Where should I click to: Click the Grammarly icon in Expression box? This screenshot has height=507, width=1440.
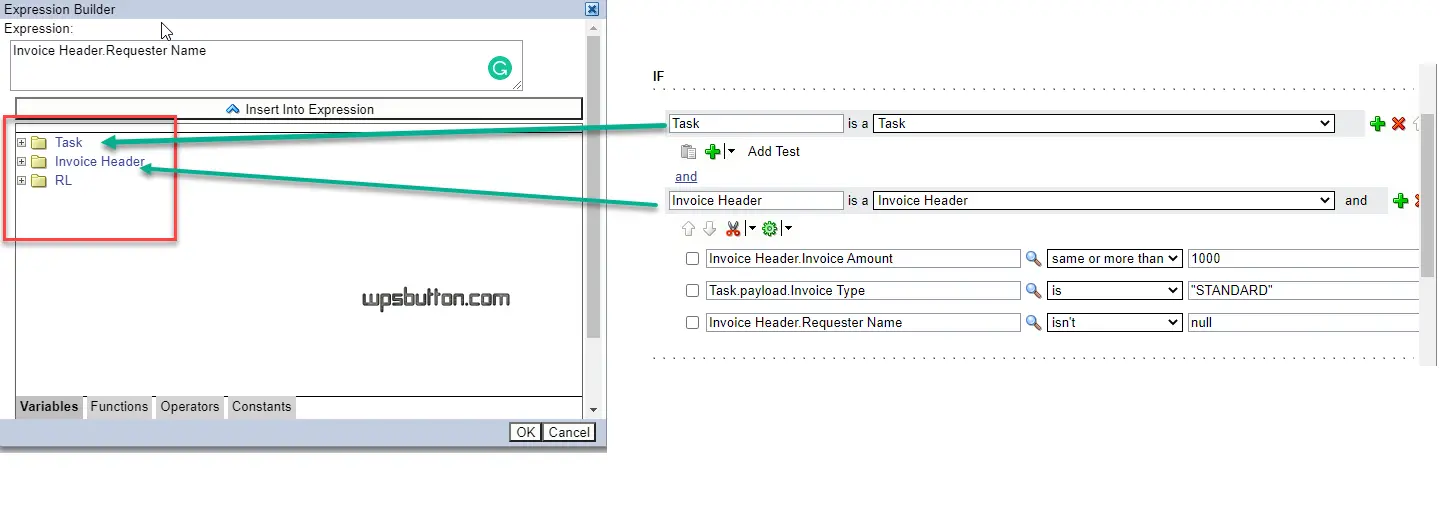point(500,69)
